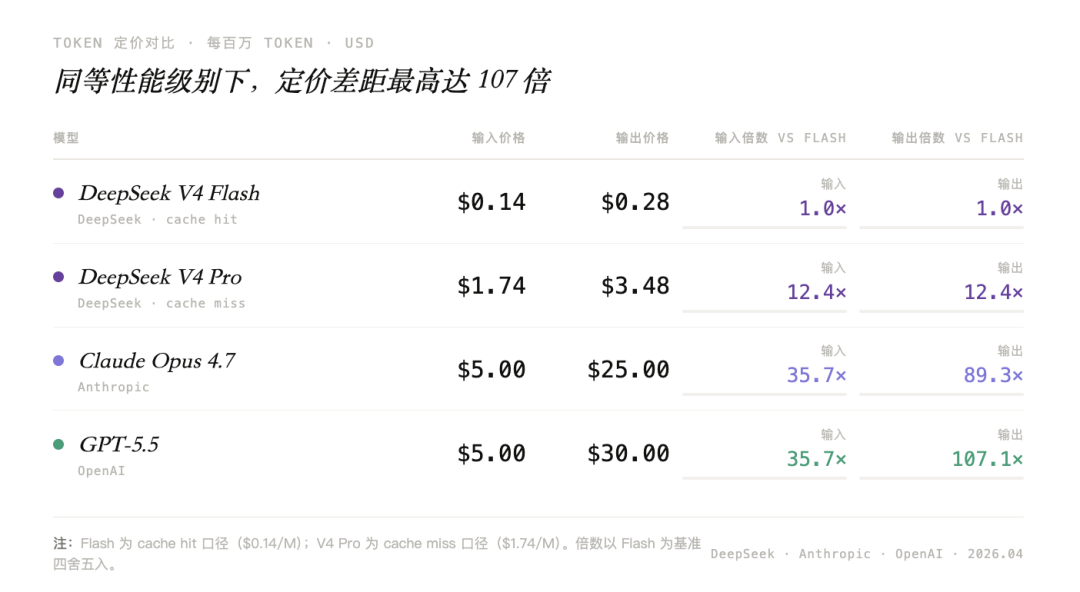Click the 输出倍数 VS FLASH column header
Image resolution: width=1080 pixels, height=592 pixels.
click(x=957, y=138)
